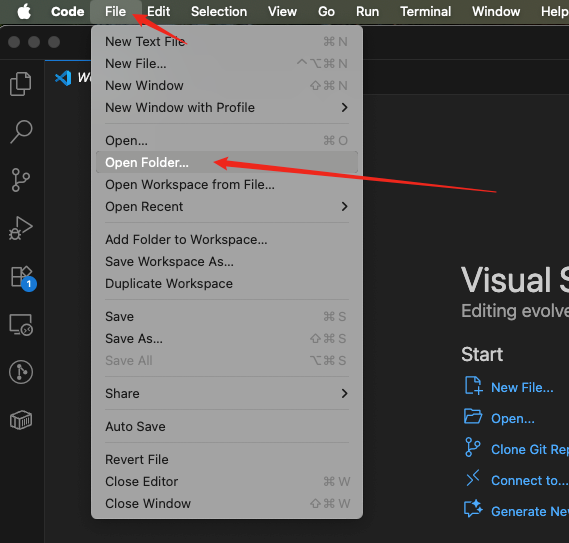The image size is (569, 543).
Task: Open the Source Control view
Action: point(21,180)
